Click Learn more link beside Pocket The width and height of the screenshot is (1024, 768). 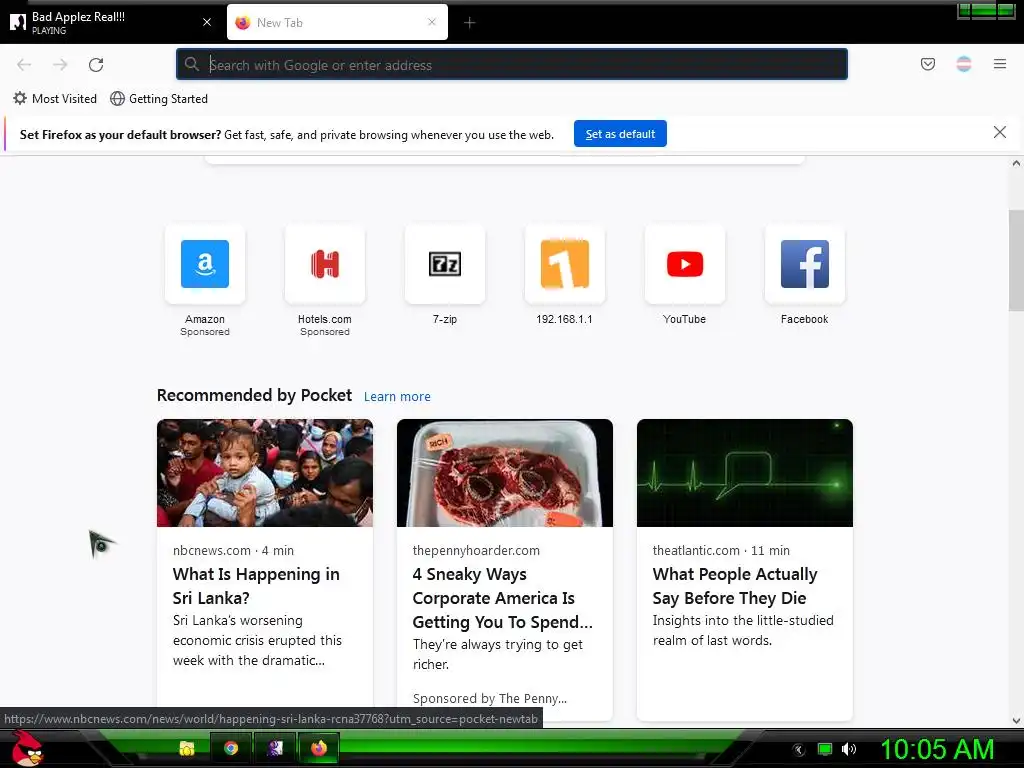[397, 396]
